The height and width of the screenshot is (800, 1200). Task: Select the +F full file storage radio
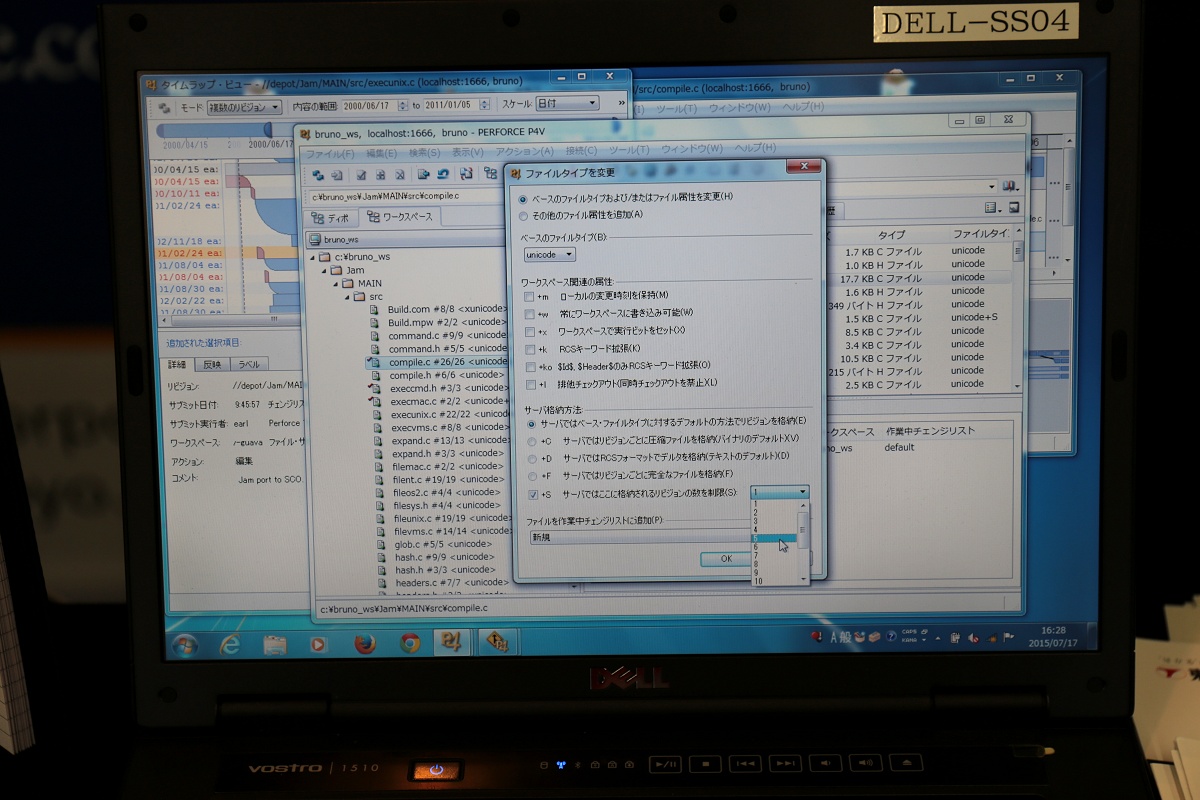click(x=531, y=474)
